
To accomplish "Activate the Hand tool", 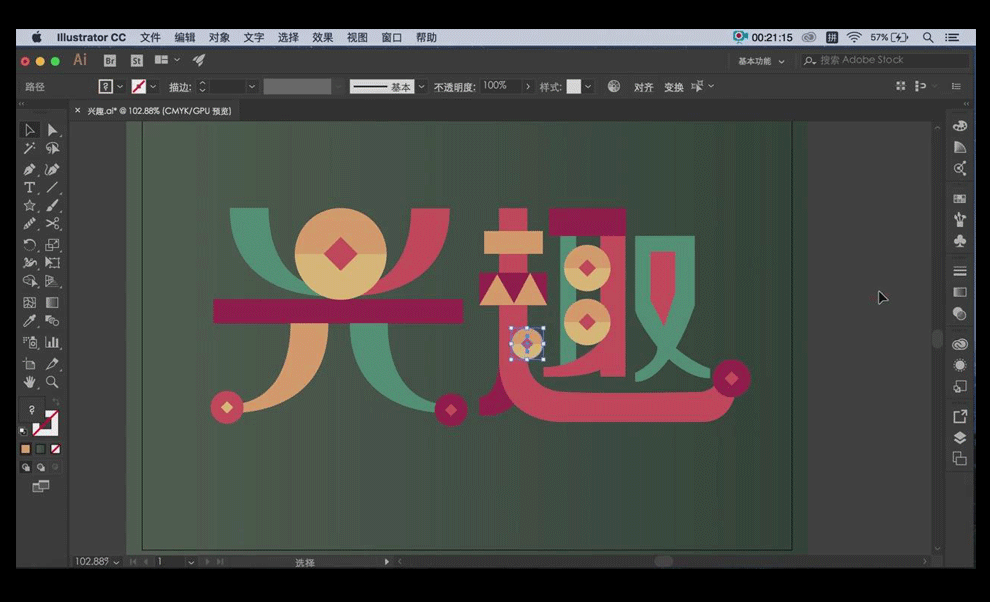I will 29,382.
